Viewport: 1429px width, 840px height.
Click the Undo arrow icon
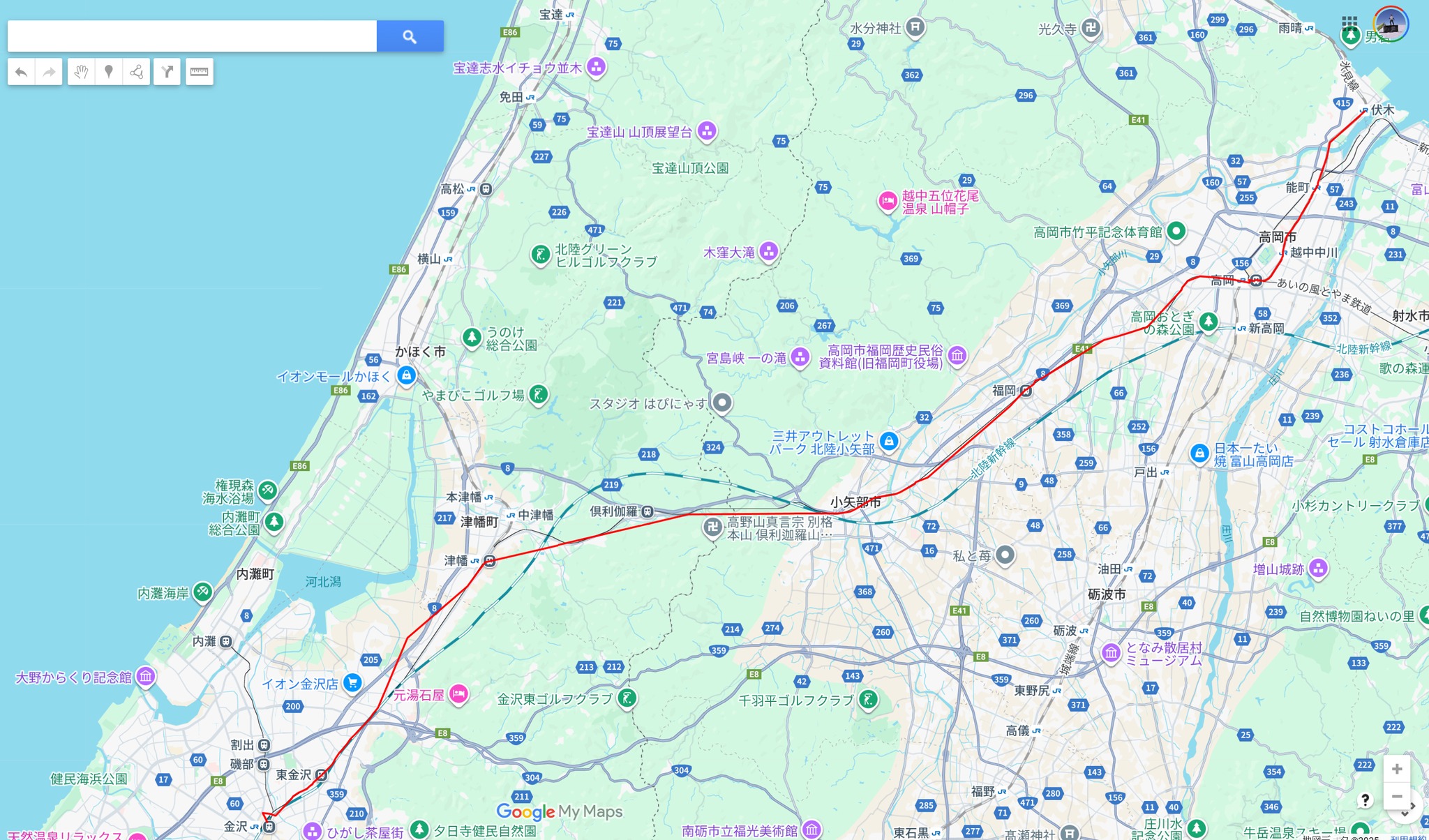click(22, 72)
